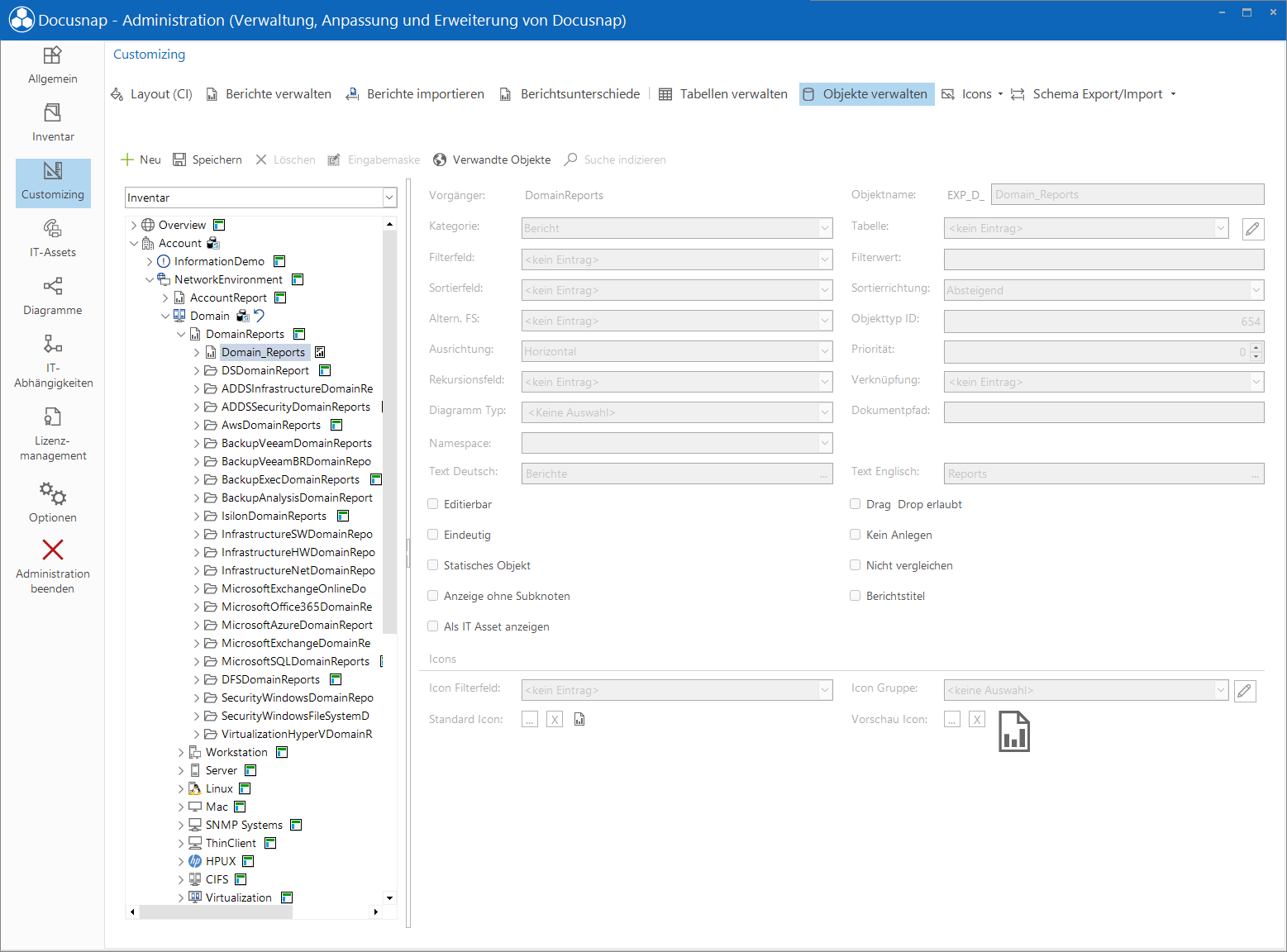This screenshot has width=1287, height=952.
Task: Open the Allgemein section in sidebar
Action: click(53, 66)
